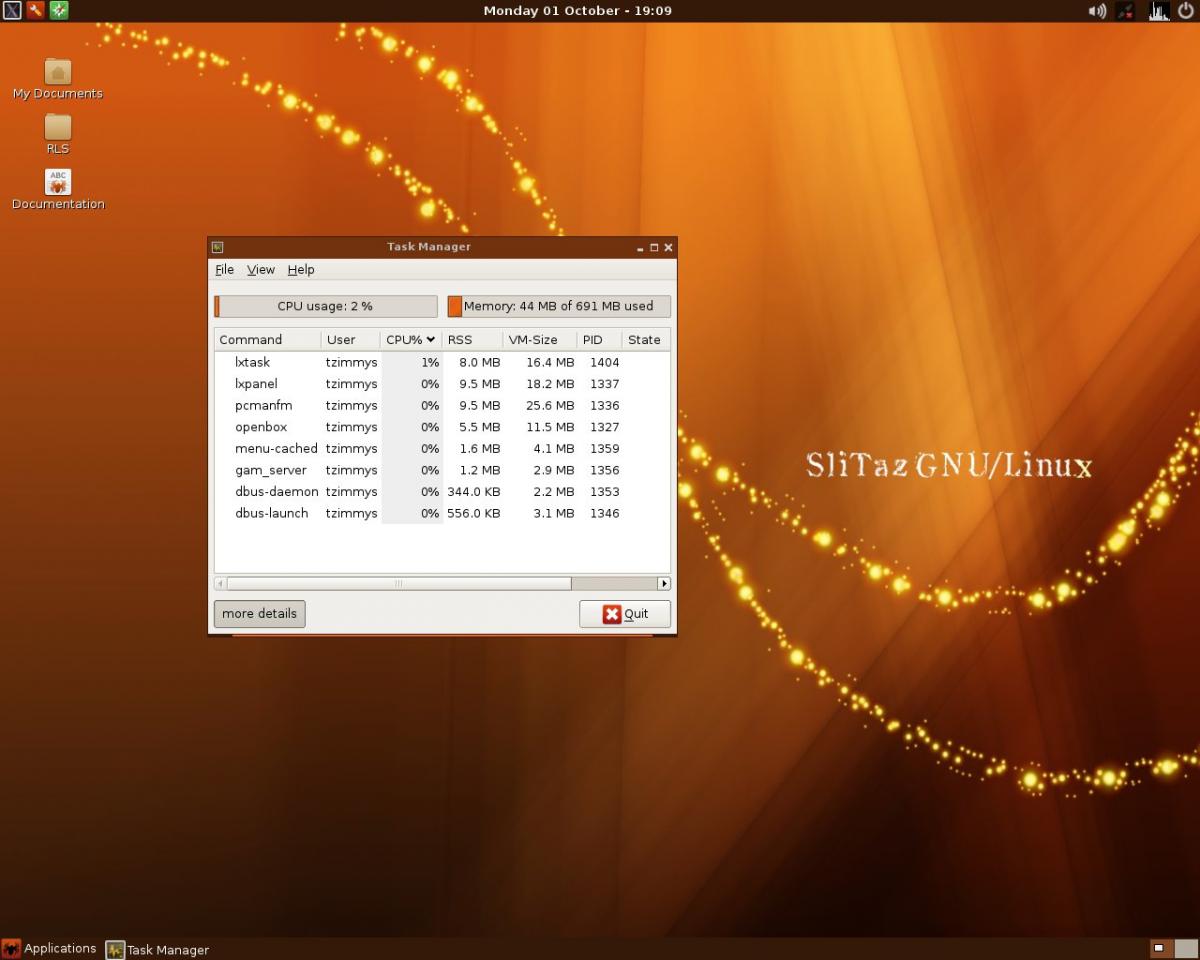Select the dbus-launch process row
Viewport: 1200px width, 960px height.
click(442, 513)
